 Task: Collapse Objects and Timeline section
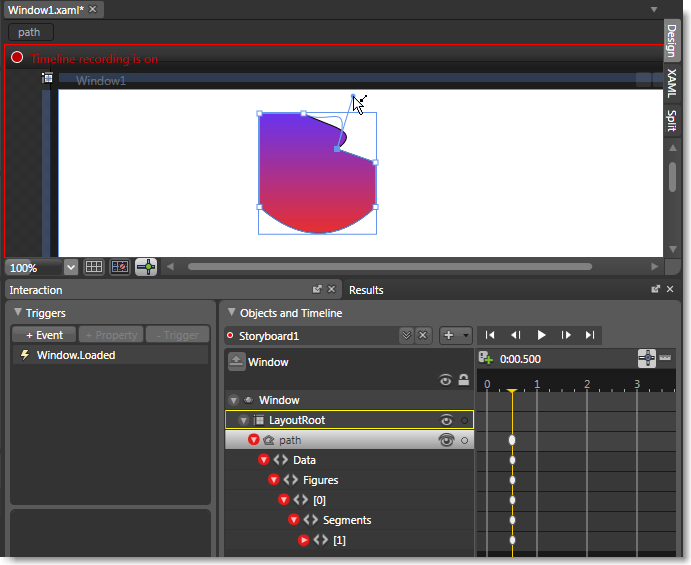click(231, 312)
